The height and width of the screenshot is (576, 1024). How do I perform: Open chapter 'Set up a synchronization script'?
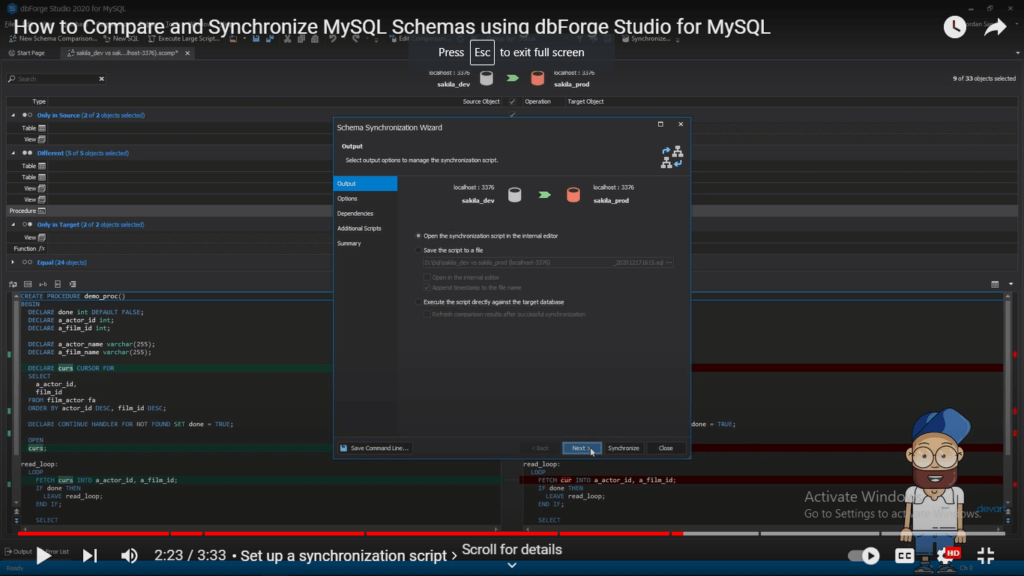[x=348, y=556]
